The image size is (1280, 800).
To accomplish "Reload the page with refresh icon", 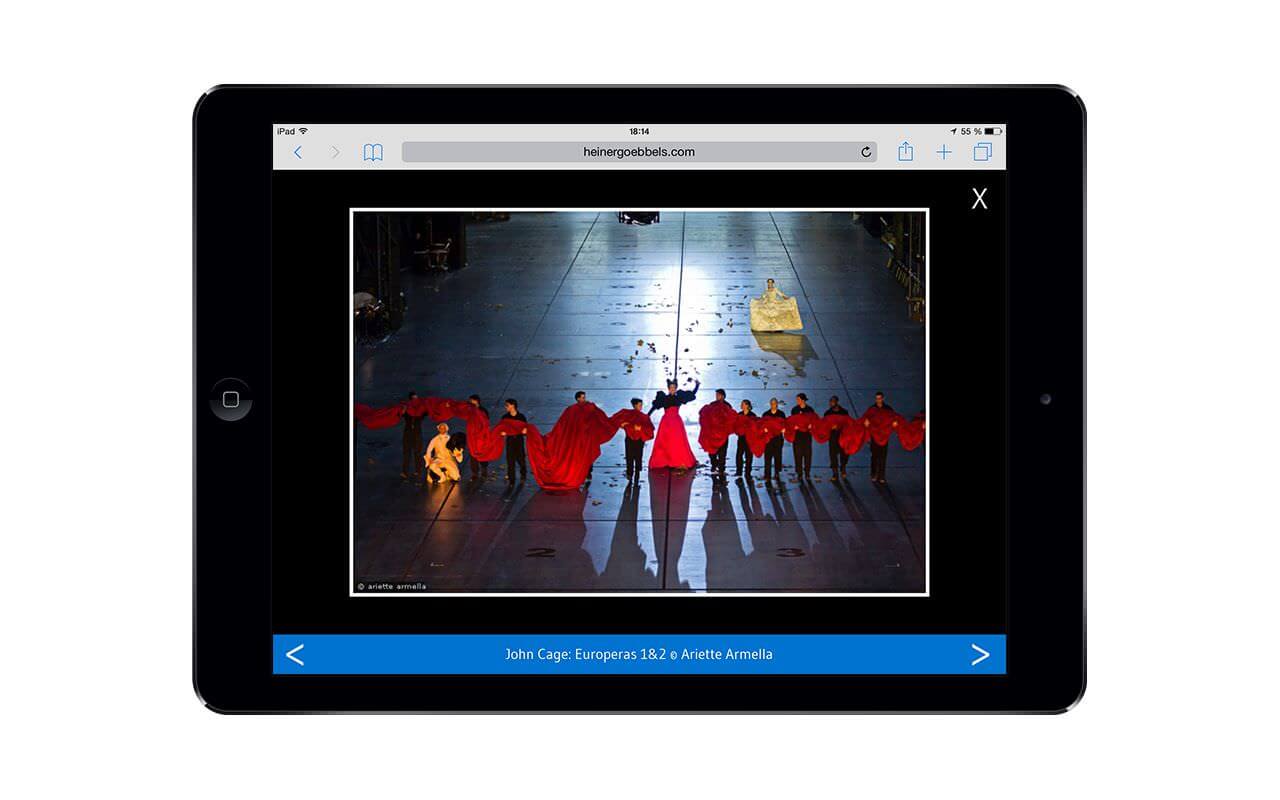I will tap(866, 152).
